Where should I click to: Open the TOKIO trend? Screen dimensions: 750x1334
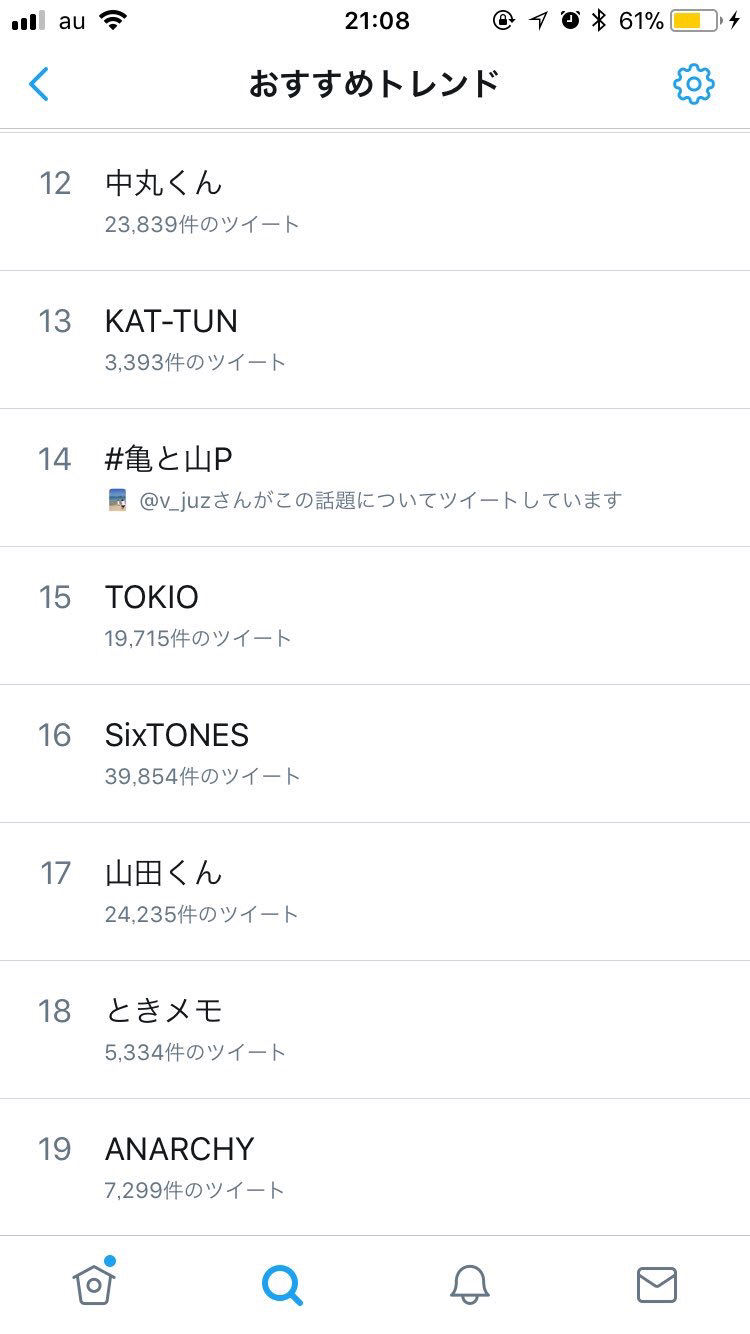pos(152,597)
